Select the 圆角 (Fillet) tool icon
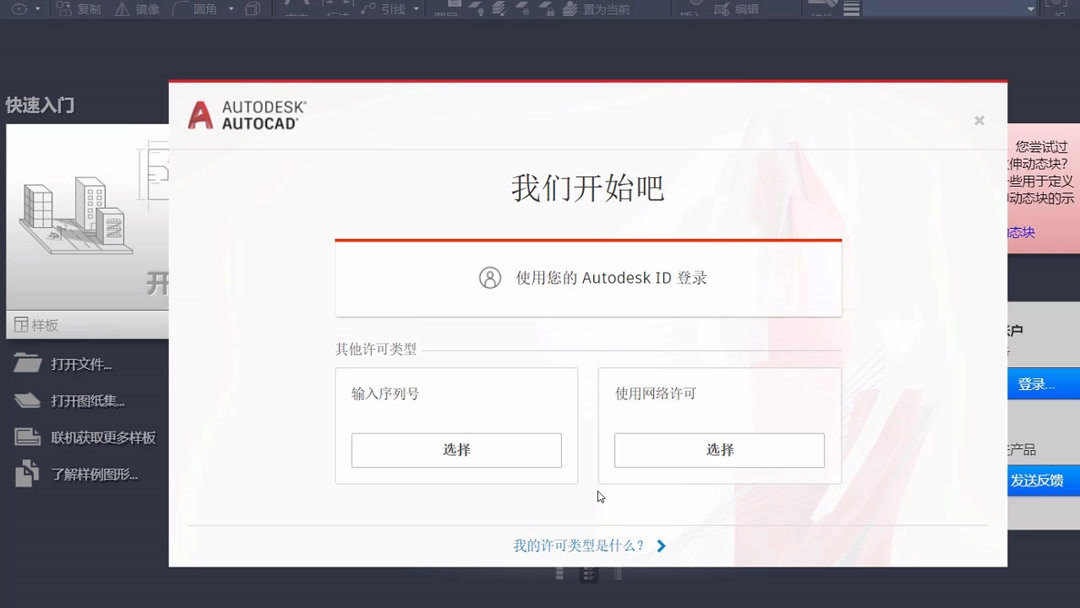This screenshot has width=1080, height=608. point(178,8)
